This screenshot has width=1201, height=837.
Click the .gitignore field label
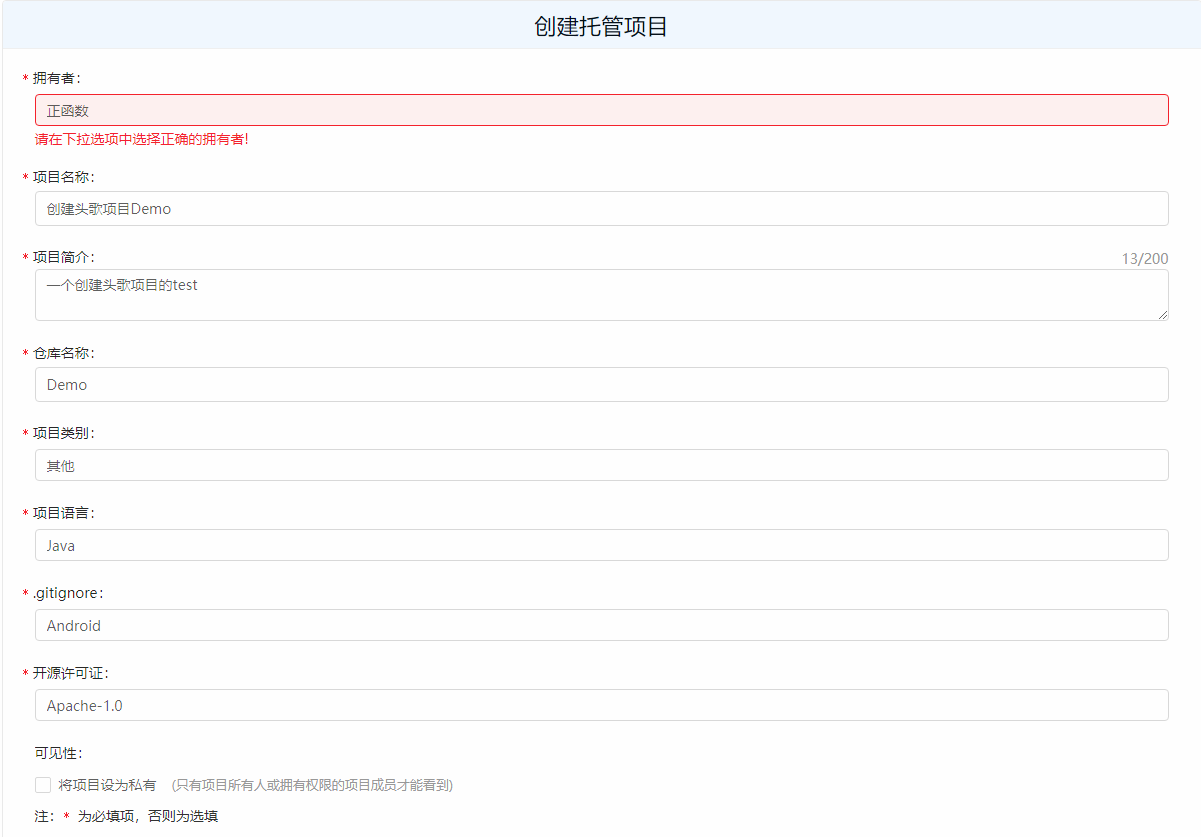[68, 593]
